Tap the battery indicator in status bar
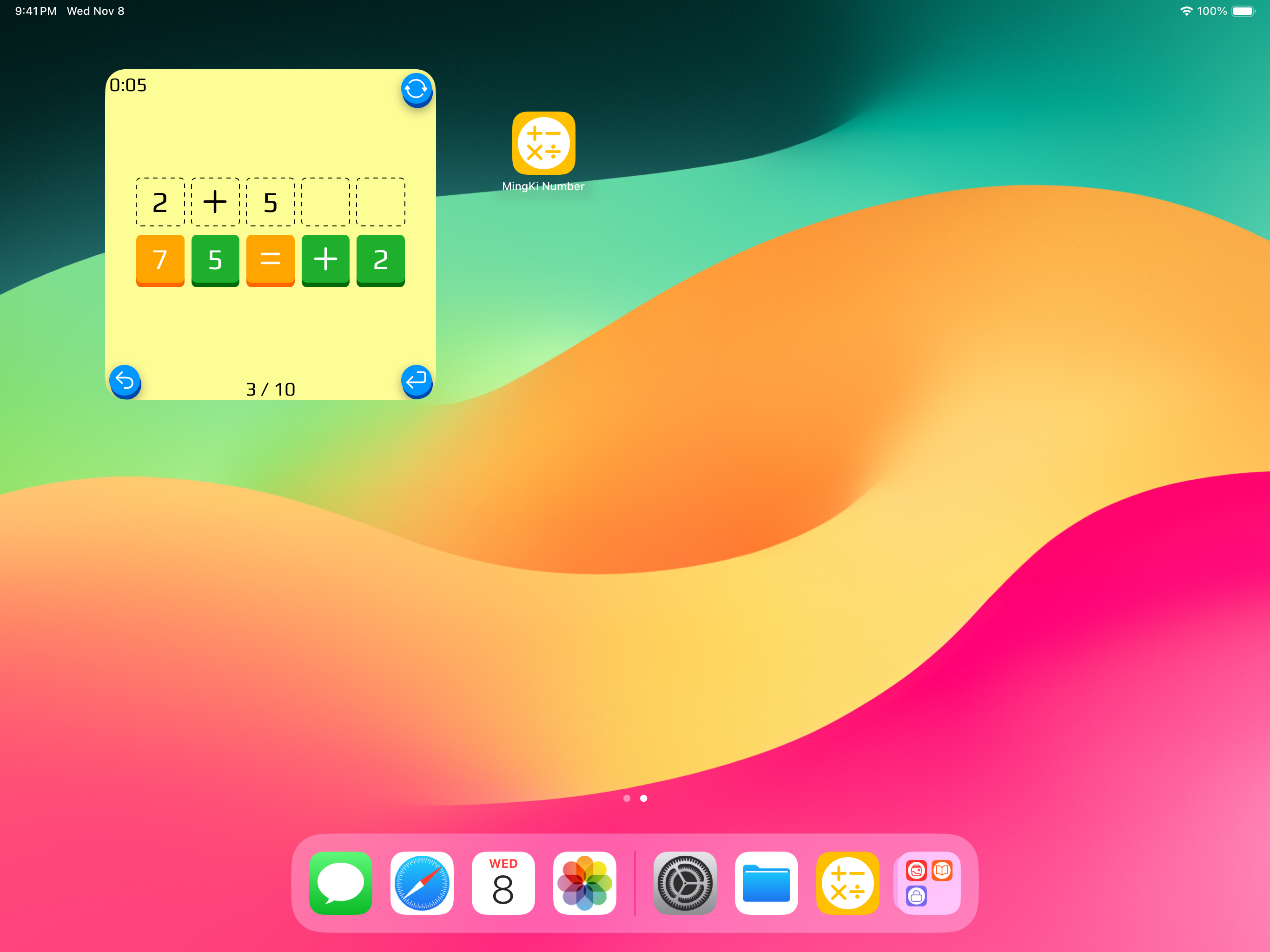 tap(1244, 11)
